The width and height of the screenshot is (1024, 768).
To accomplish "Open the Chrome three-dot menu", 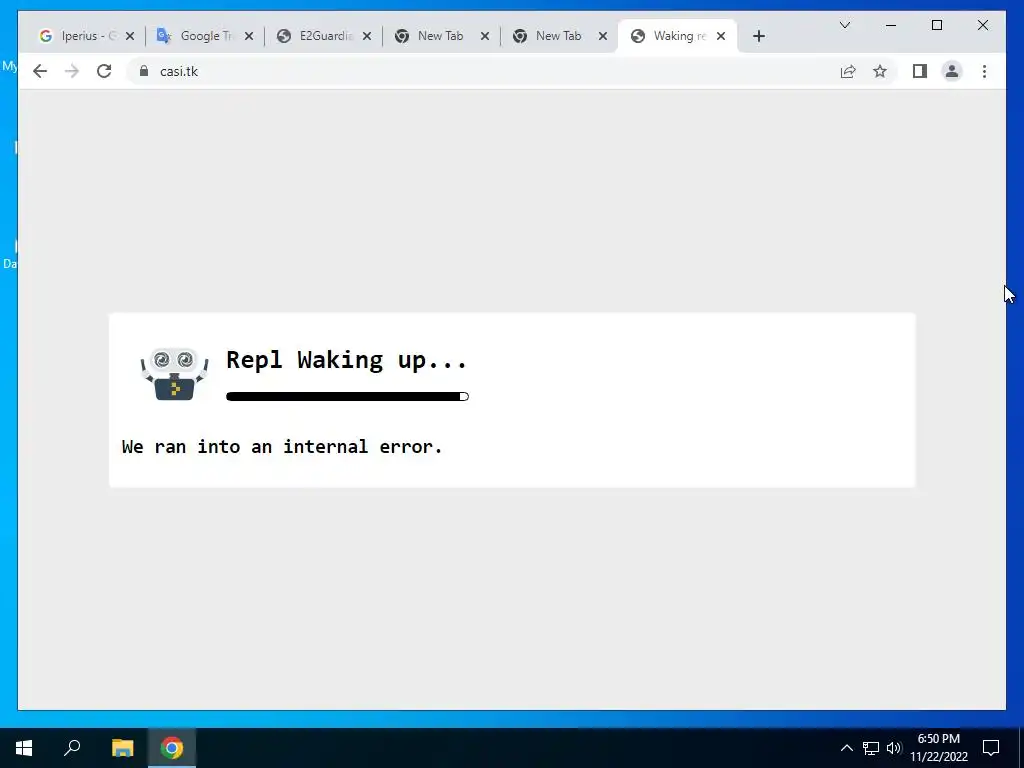I will [984, 71].
